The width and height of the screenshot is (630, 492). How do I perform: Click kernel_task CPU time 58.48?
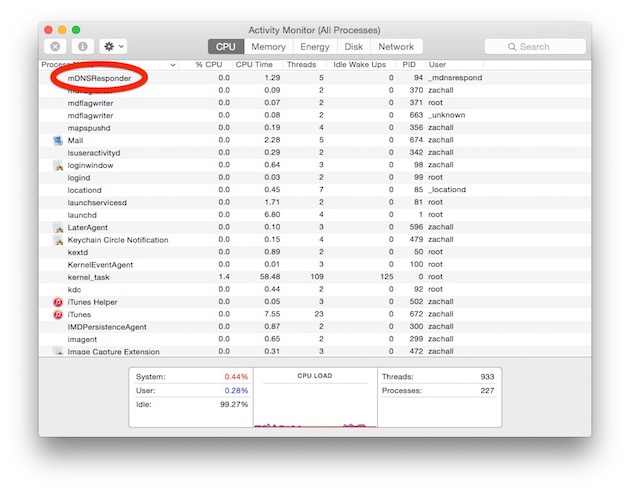coord(270,277)
